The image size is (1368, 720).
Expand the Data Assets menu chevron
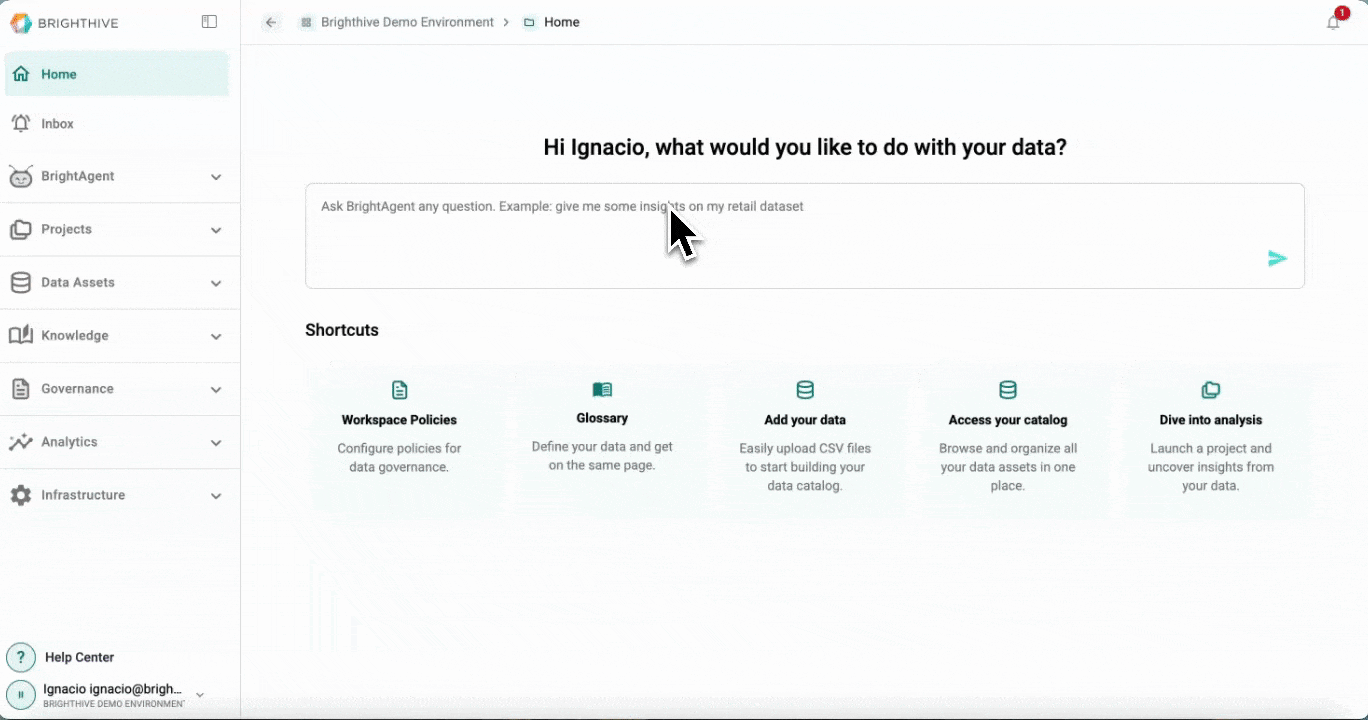click(216, 283)
